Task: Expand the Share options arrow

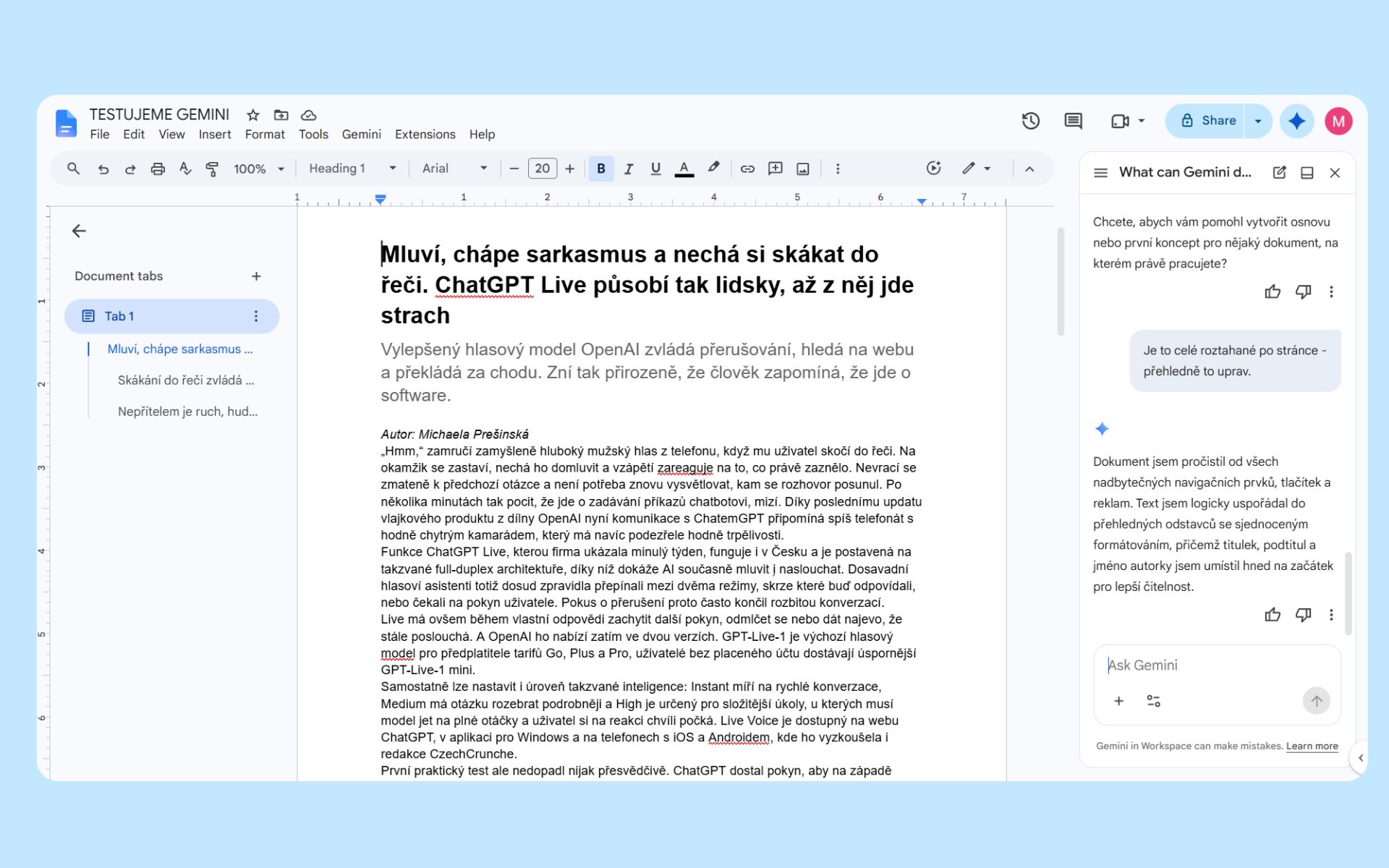Action: coord(1258,121)
